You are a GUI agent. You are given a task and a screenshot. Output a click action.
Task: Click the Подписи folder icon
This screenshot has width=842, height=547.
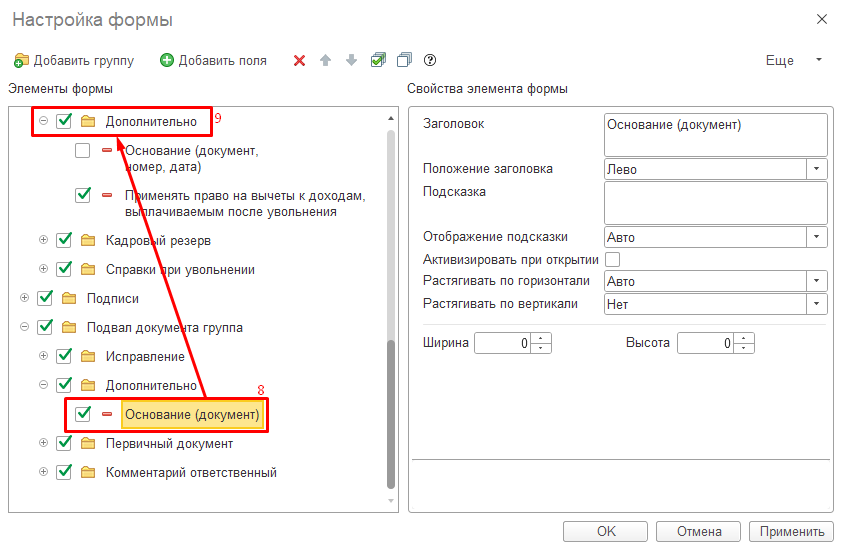(69, 298)
